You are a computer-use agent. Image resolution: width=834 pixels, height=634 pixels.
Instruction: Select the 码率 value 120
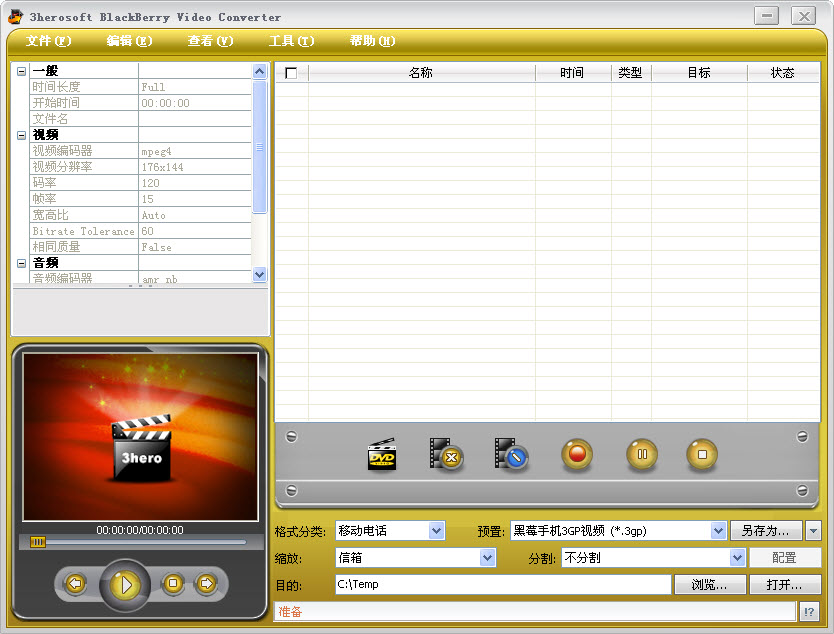[x=195, y=183]
